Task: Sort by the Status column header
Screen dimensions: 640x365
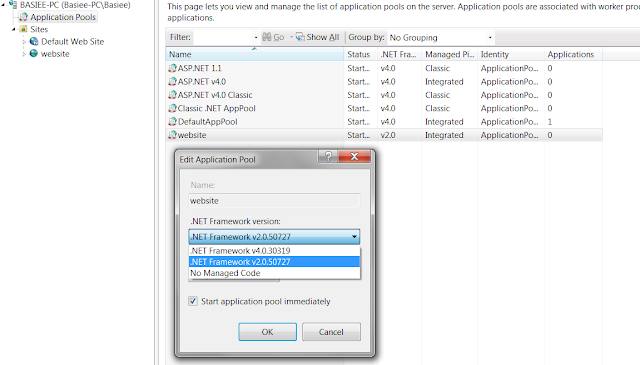Action: tap(360, 54)
